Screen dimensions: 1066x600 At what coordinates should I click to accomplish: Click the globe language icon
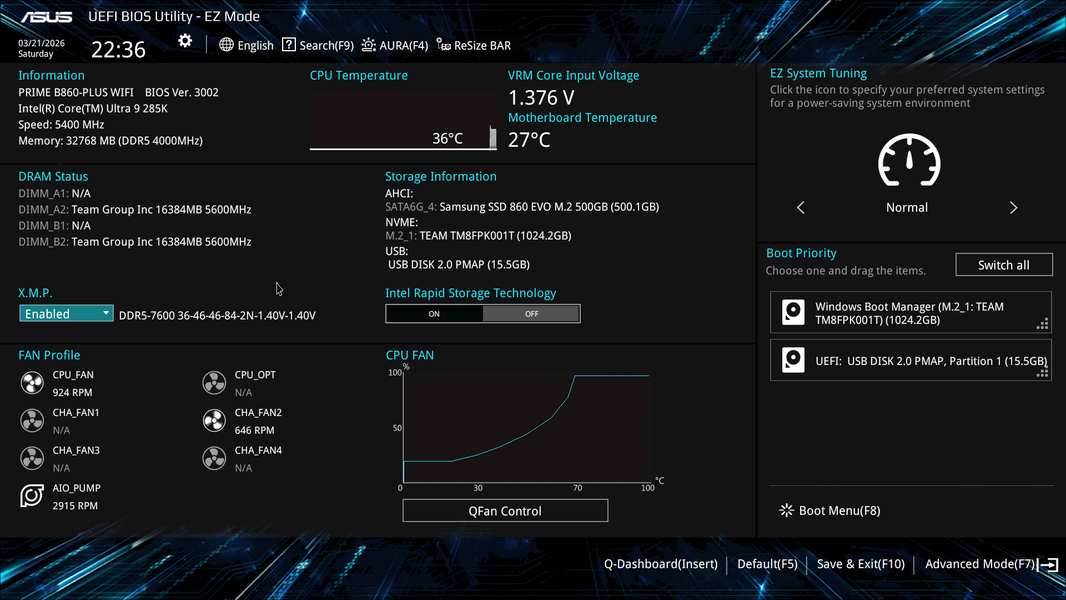(x=226, y=45)
